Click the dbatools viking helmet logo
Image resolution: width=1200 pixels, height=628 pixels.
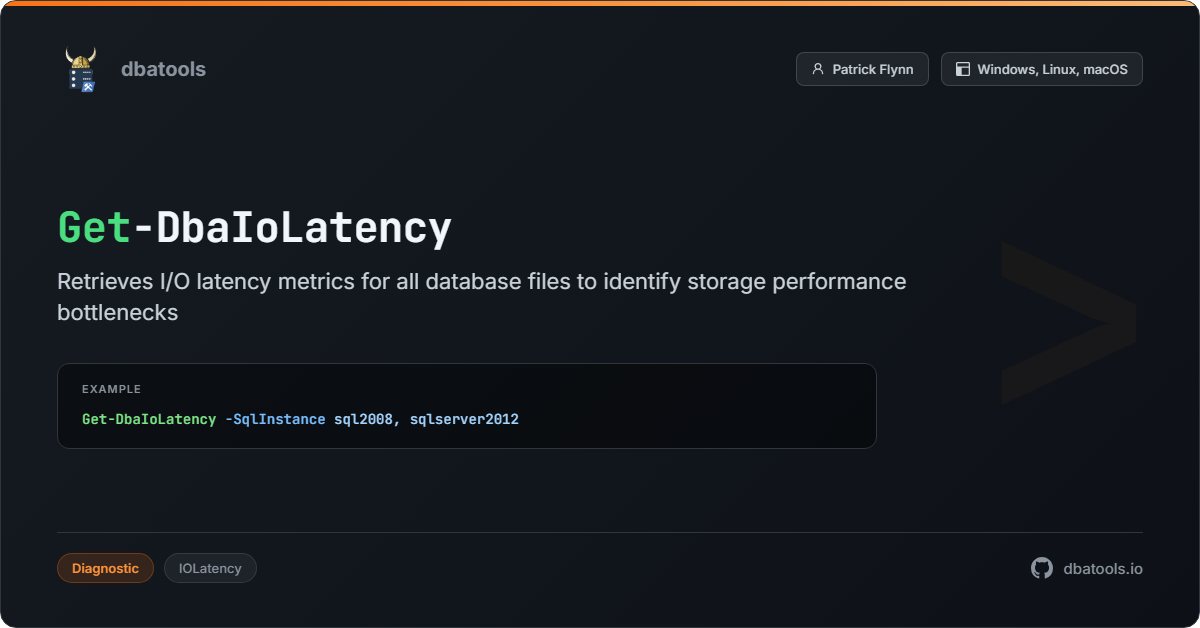[x=81, y=69]
